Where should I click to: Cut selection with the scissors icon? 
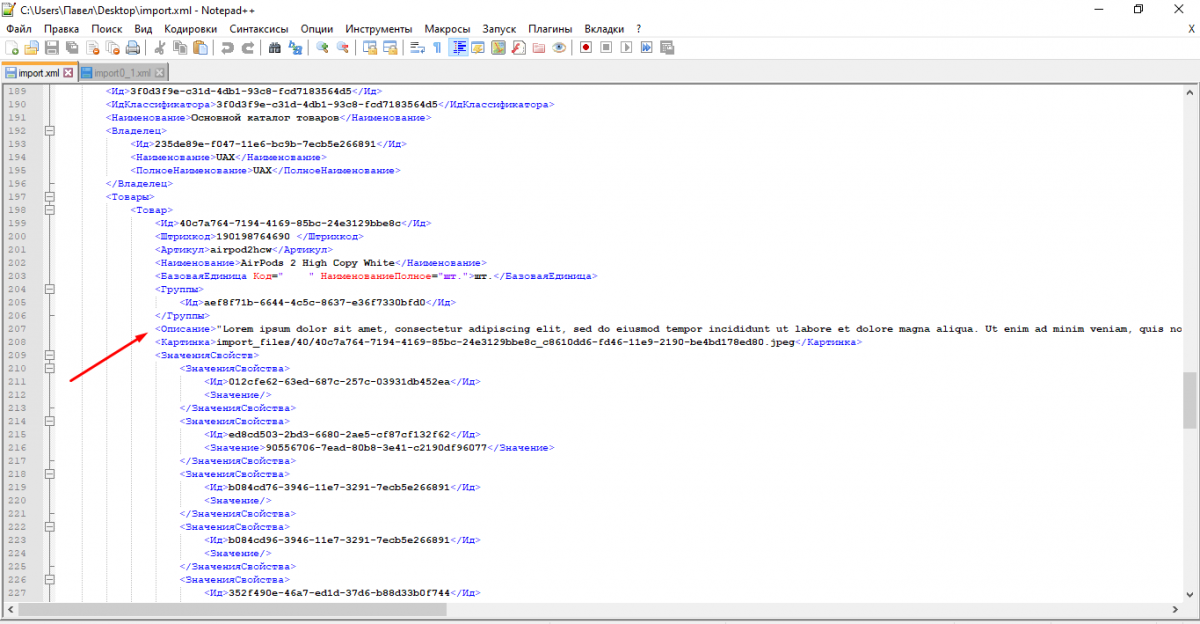[x=159, y=47]
